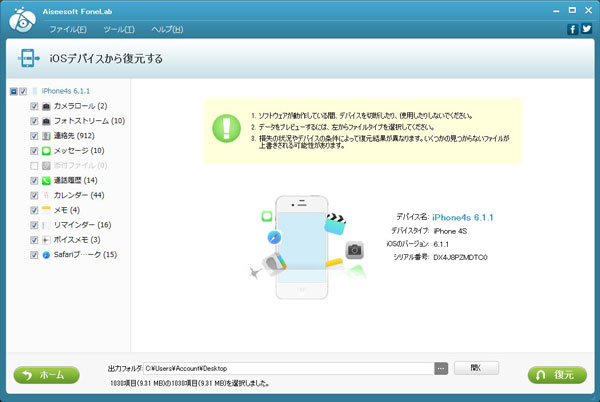Click the Safari bookmarks compass icon
Image resolution: width=600 pixels, height=402 pixels.
pos(46,255)
